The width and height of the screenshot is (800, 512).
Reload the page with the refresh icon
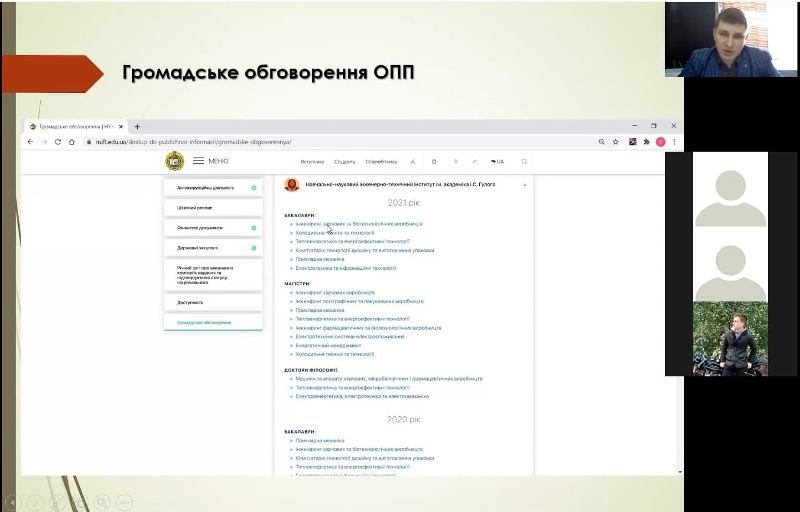pyautogui.click(x=58, y=142)
